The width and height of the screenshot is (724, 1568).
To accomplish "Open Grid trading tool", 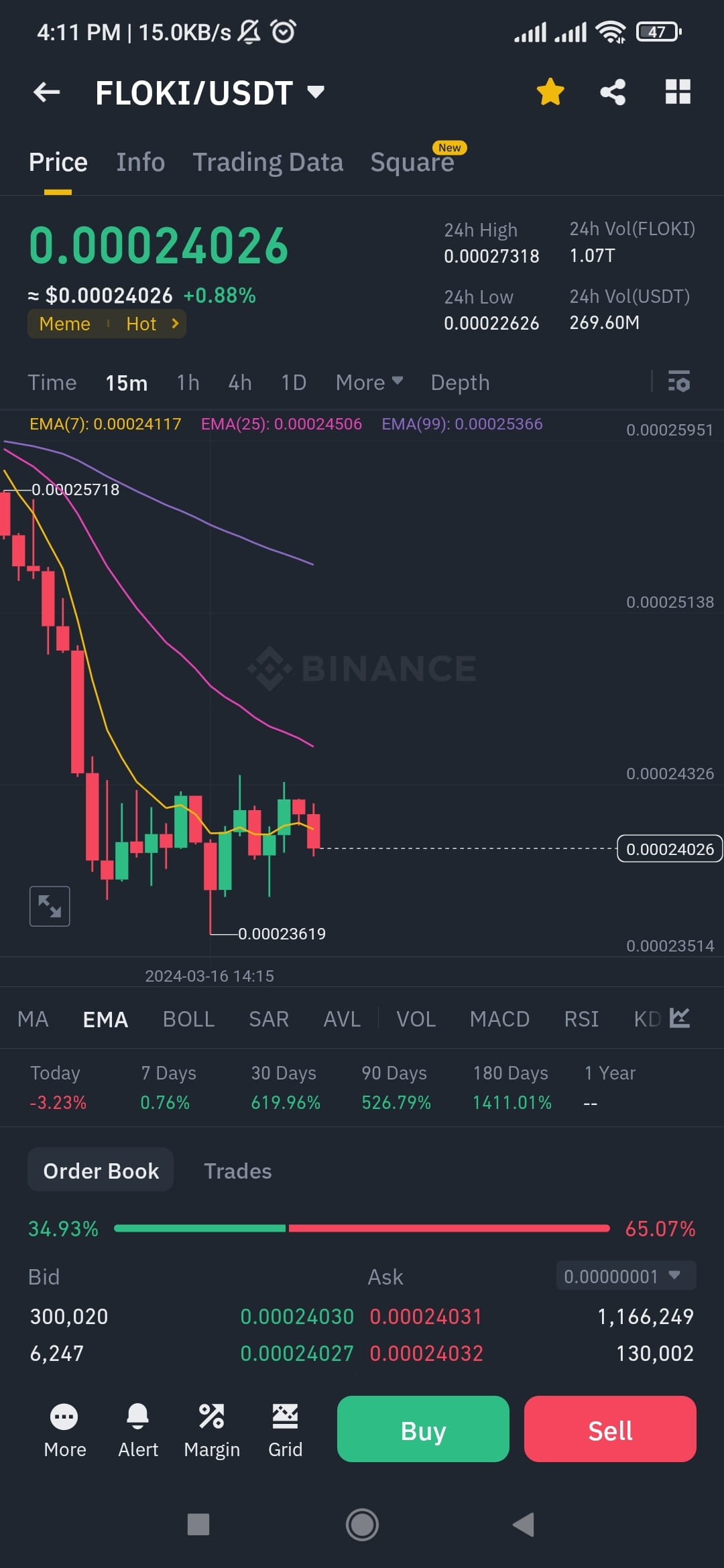I will 285,1429.
